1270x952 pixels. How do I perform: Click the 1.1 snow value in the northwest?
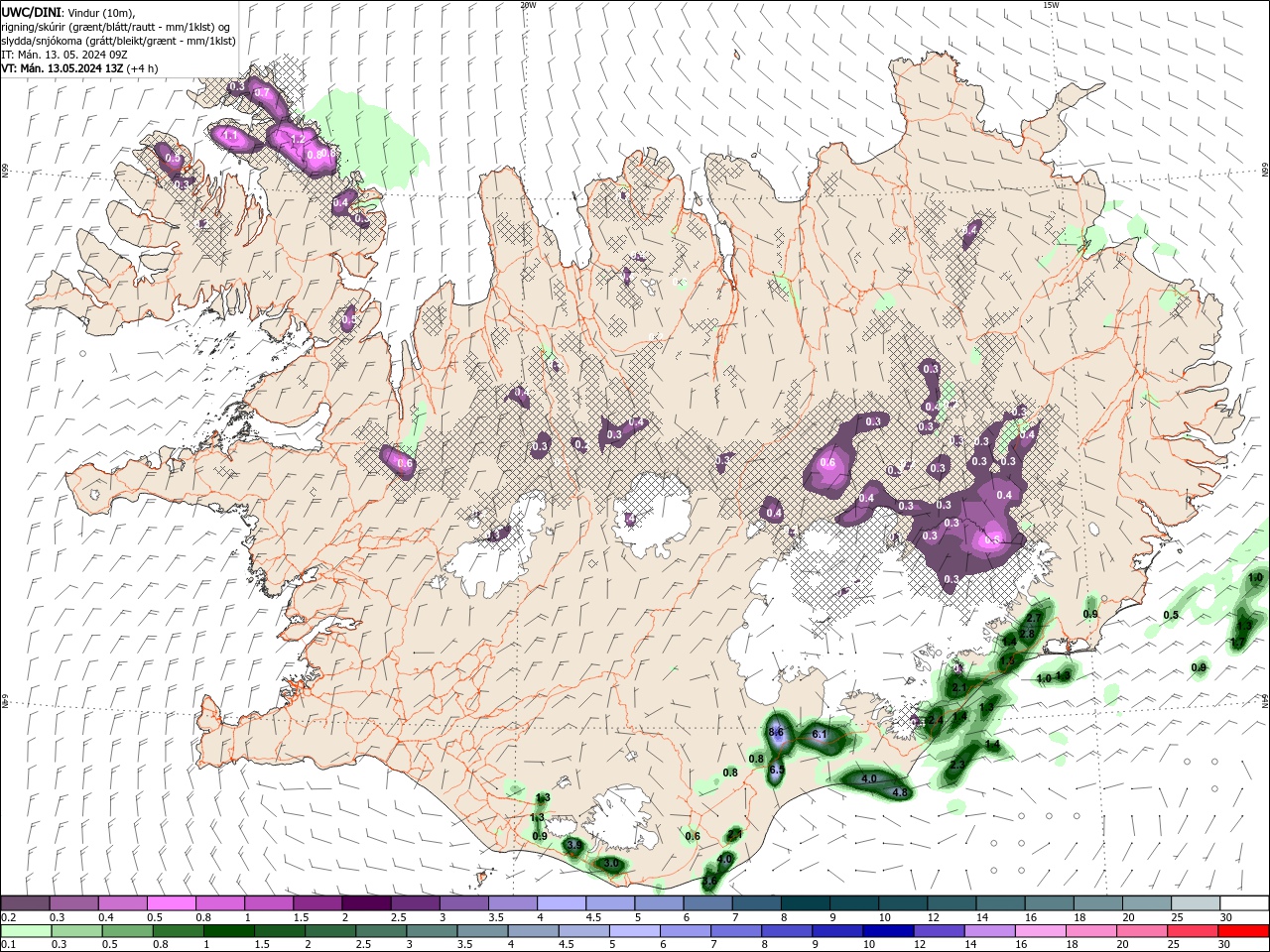229,134
